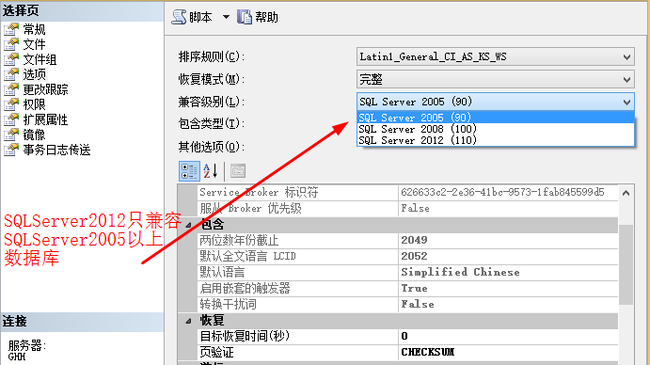Viewport: 650px width, 365px height.
Task: Open the 文件组 page
Action: point(40,59)
